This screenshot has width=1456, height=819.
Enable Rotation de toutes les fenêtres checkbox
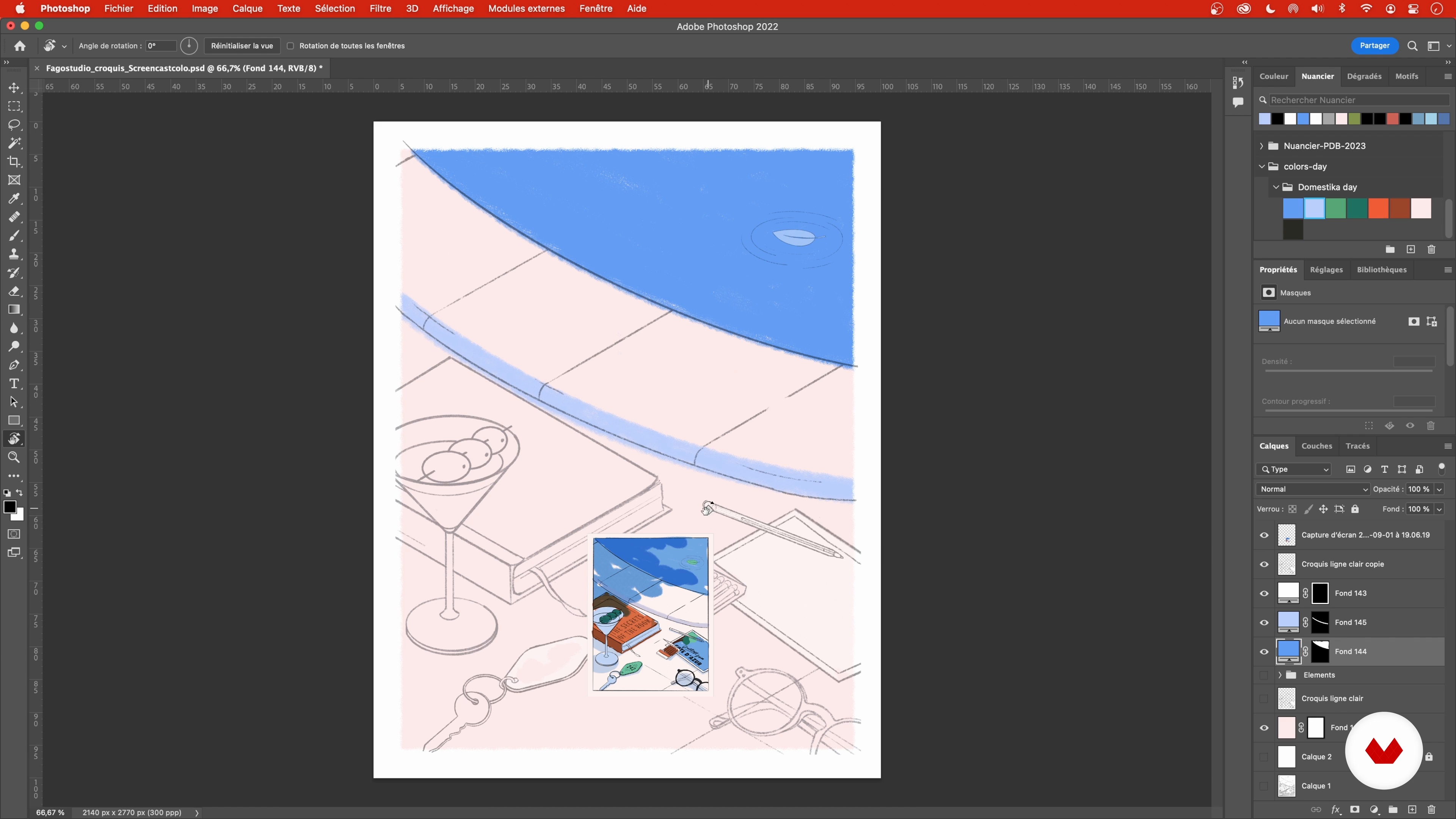tap(290, 46)
